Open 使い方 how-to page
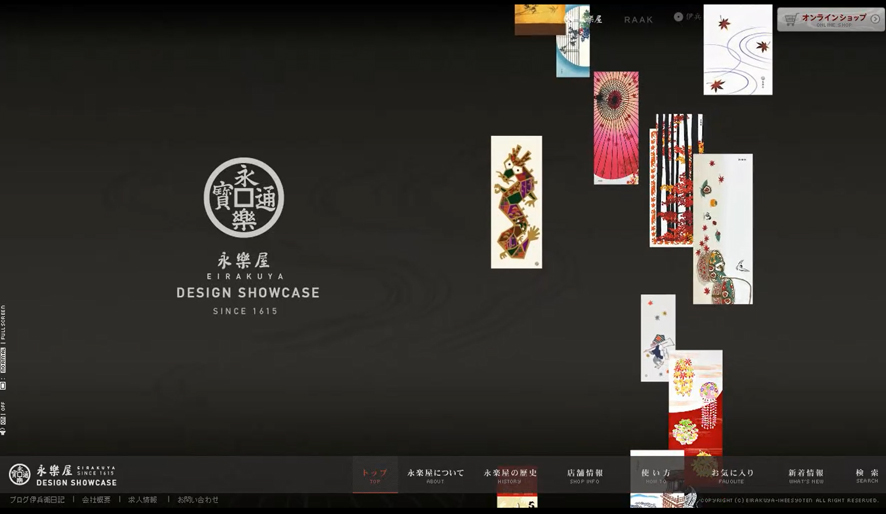This screenshot has height=514, width=886. click(x=655, y=476)
